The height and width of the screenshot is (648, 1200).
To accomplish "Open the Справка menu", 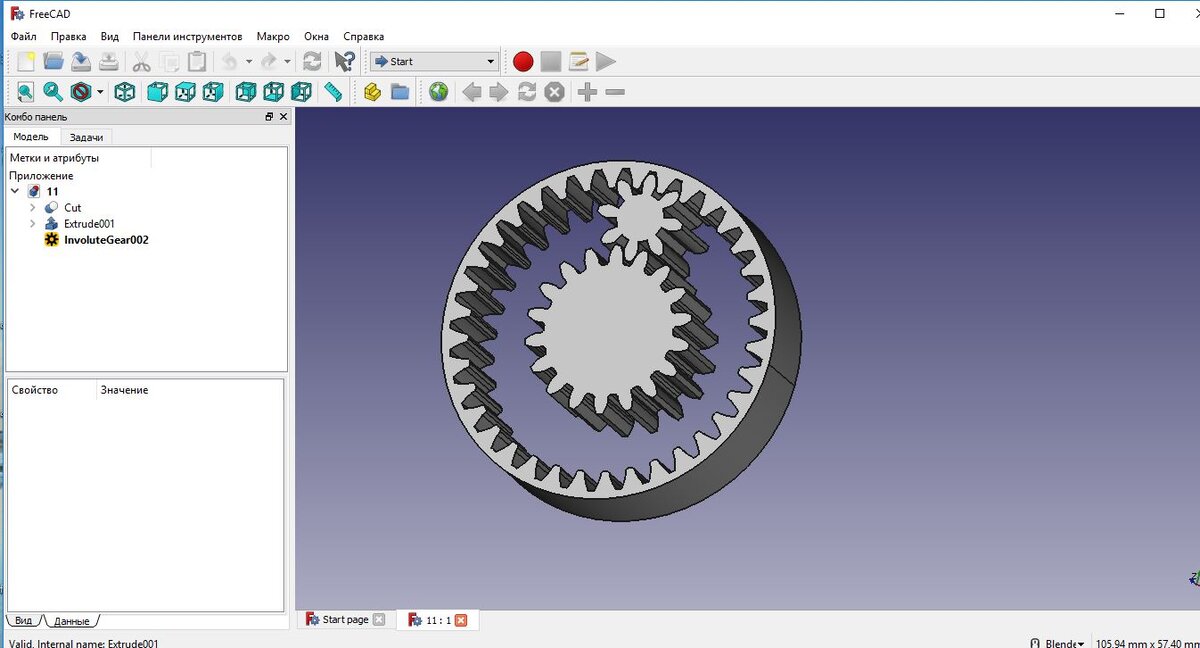I will pos(363,36).
